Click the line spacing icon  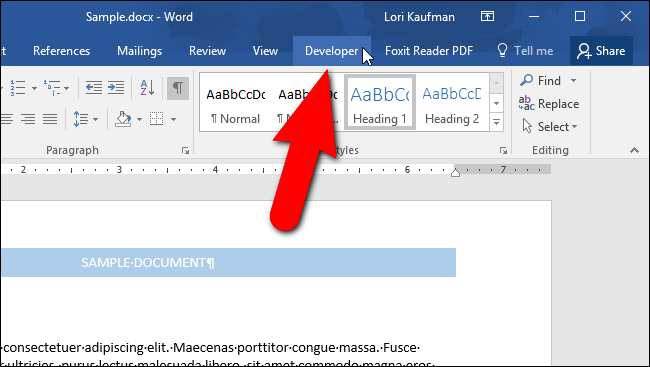81,119
